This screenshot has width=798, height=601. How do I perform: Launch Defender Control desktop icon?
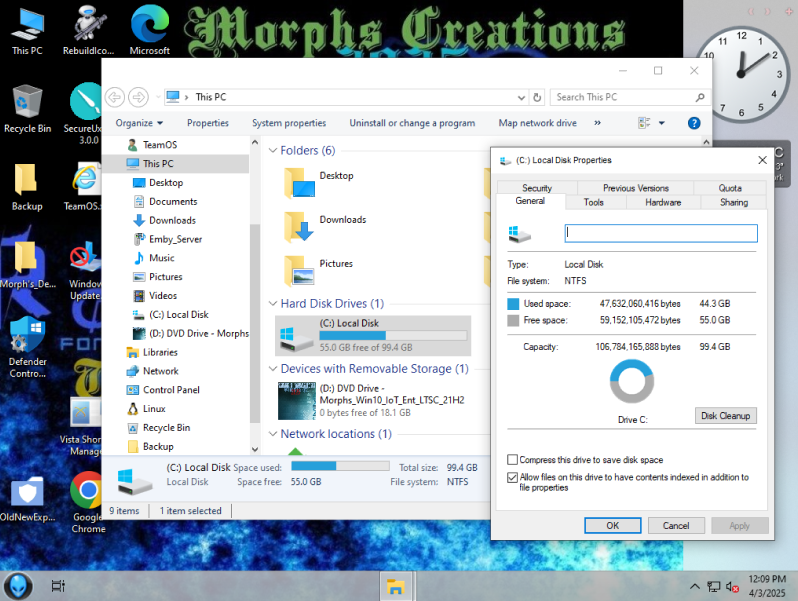tap(27, 348)
